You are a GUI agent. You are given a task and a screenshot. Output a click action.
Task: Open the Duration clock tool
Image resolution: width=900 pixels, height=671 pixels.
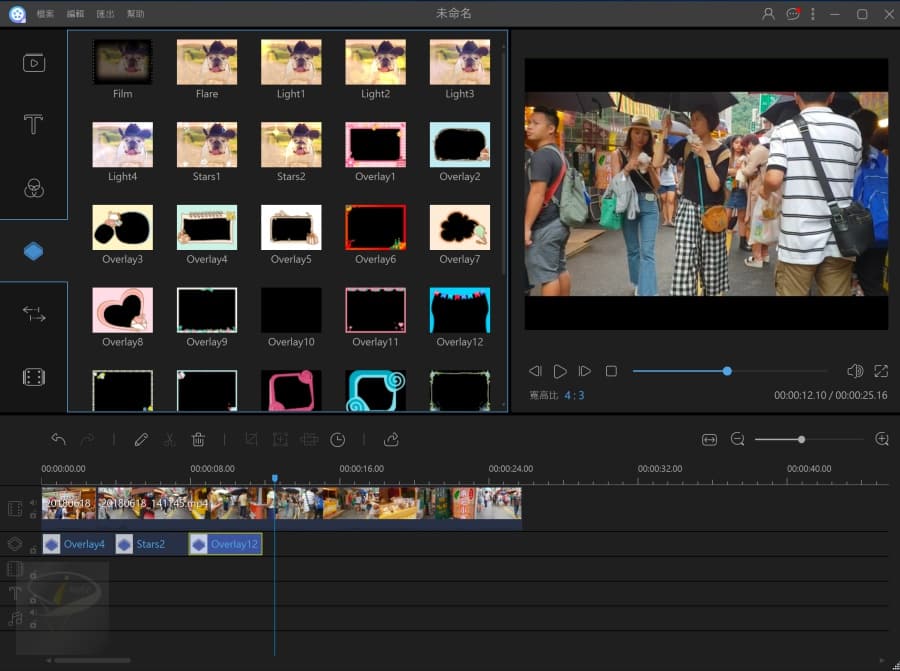[x=338, y=439]
